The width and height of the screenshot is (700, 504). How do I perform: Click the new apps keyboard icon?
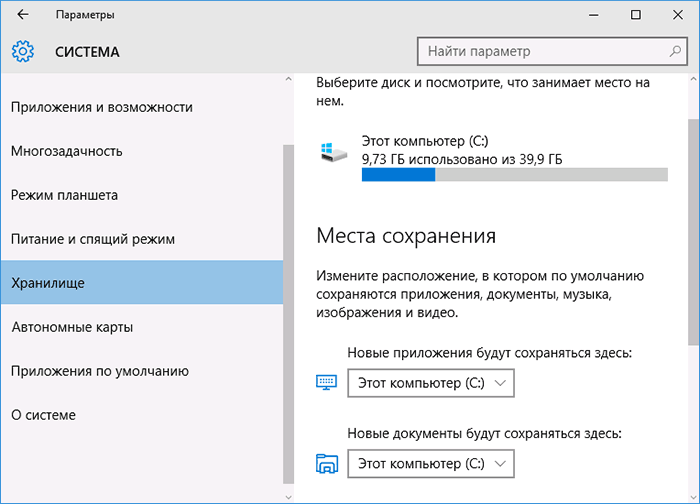coord(327,382)
